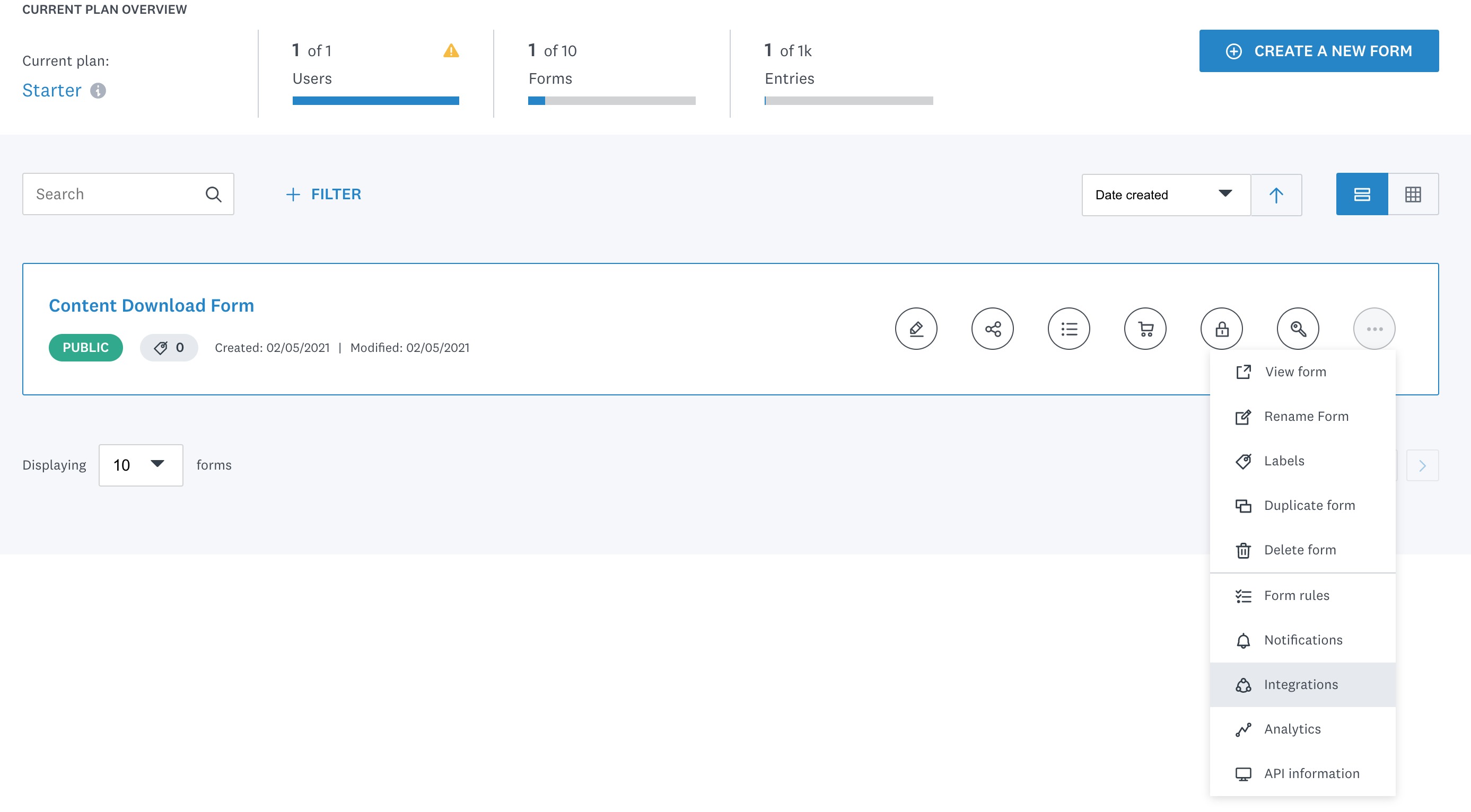Click the '1 of 10' Forms count
Viewport: 1471px width, 812px height.
[x=552, y=51]
